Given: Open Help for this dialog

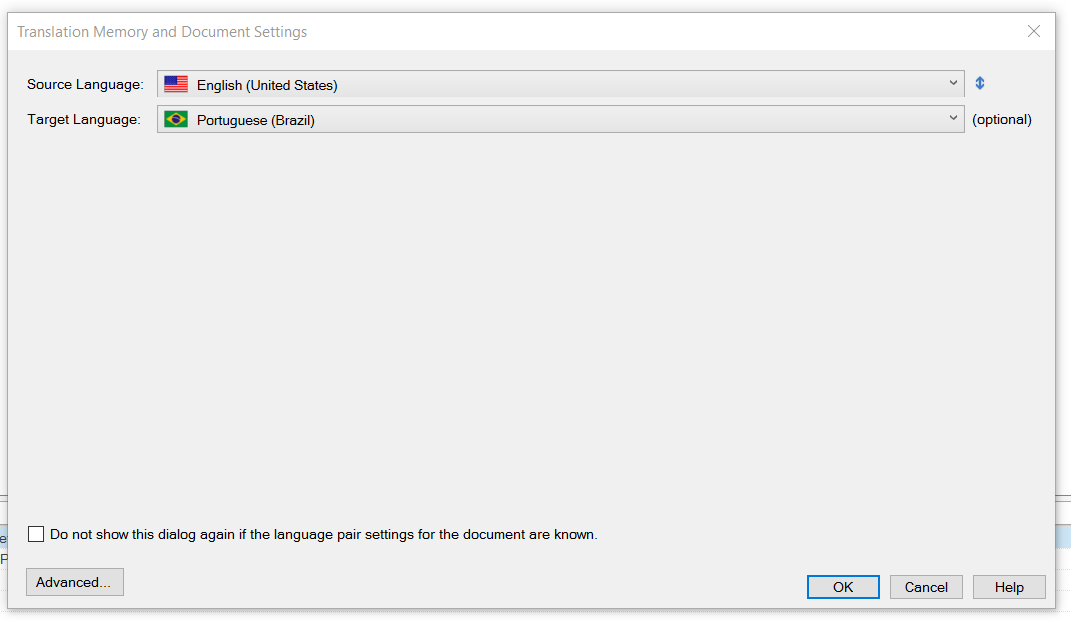Looking at the screenshot, I should coord(1009,587).
